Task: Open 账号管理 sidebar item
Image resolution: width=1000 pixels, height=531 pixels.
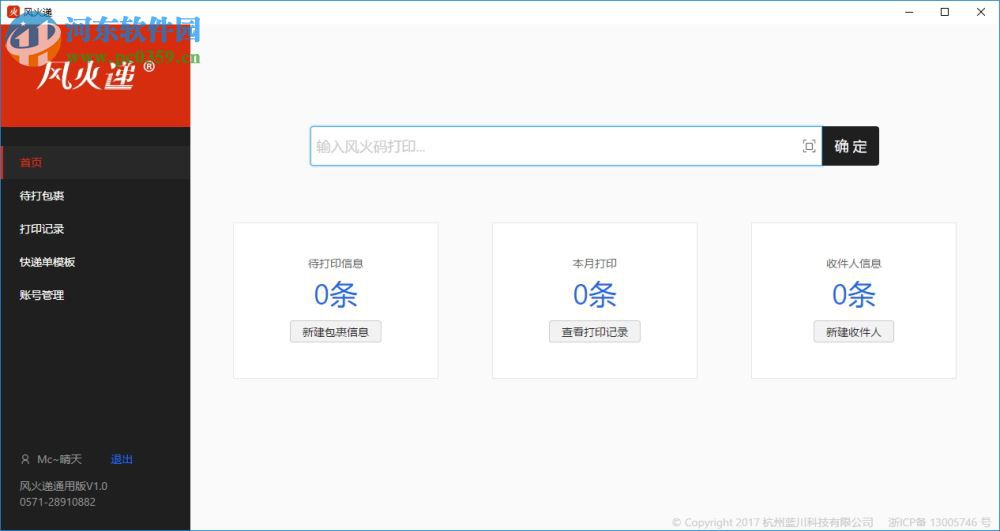Action: (x=95, y=295)
